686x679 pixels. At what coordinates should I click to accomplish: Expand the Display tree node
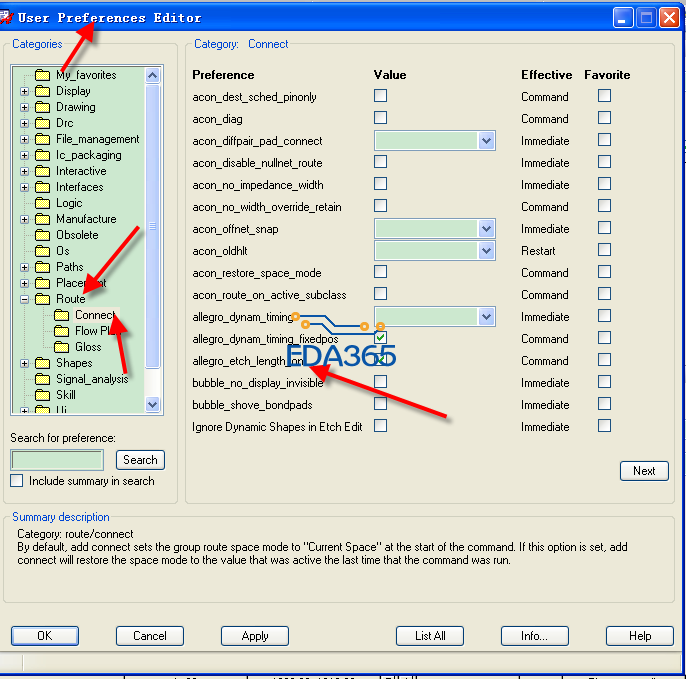point(24,91)
